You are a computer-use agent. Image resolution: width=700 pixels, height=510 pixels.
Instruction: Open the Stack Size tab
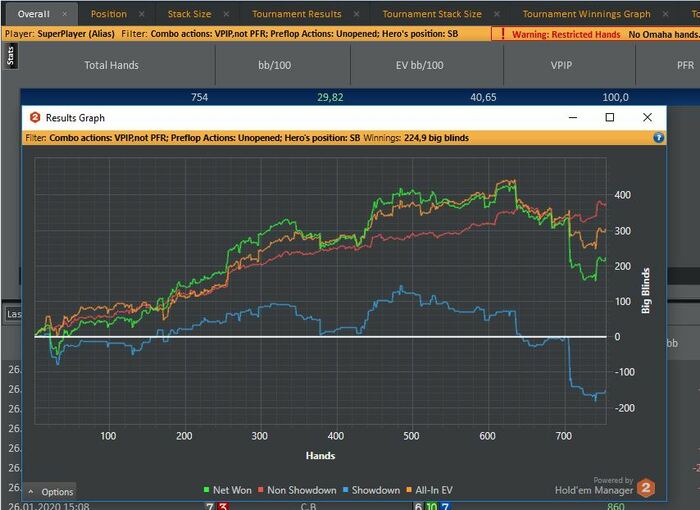189,14
